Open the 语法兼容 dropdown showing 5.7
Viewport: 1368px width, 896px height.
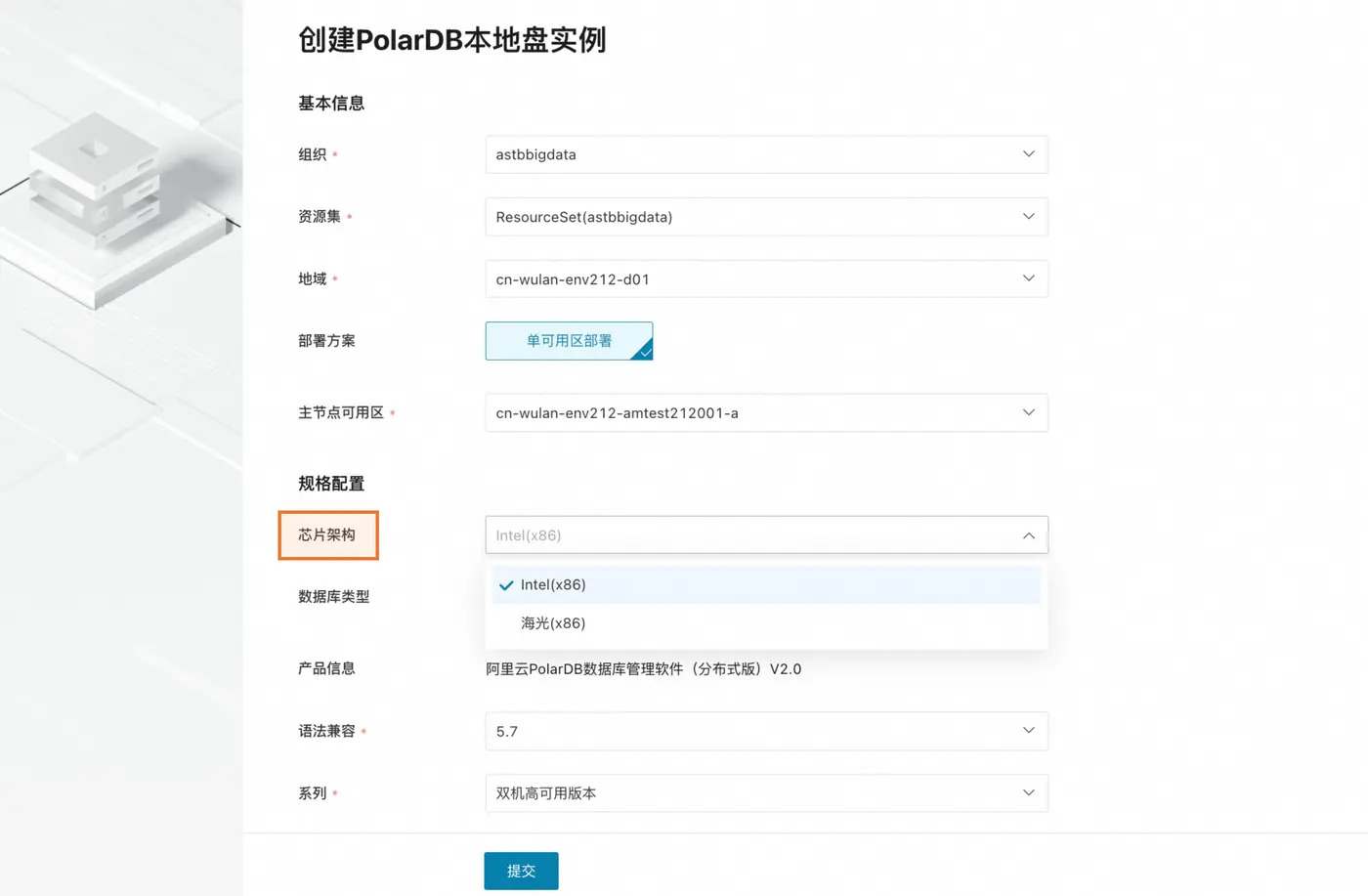pos(766,731)
